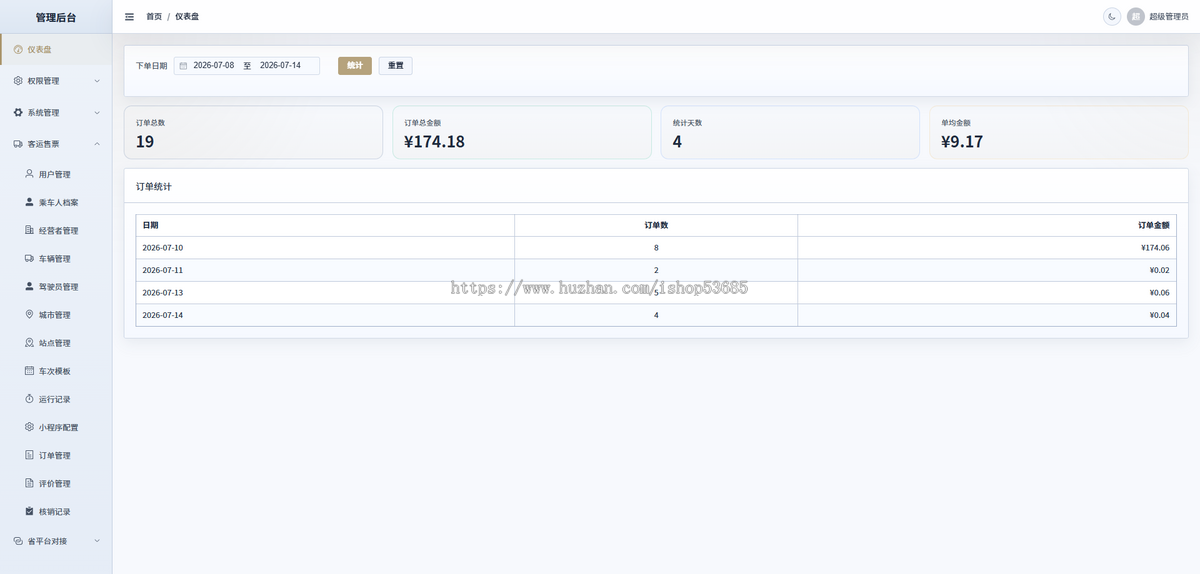The height and width of the screenshot is (574, 1200).
Task: Click the 评价管理 document icon
Action: click(29, 483)
